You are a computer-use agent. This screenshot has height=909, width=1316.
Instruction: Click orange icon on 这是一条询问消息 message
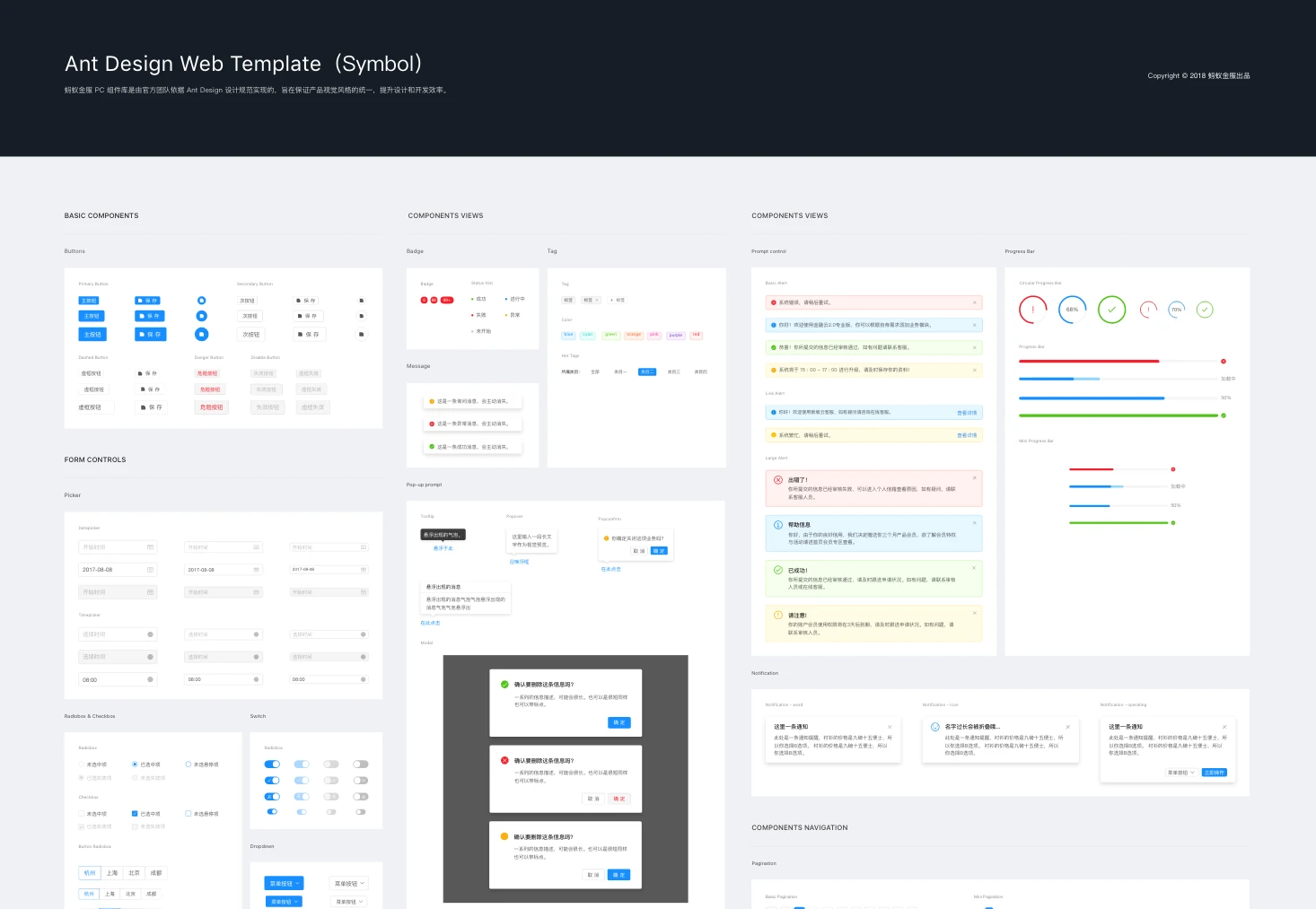(x=432, y=401)
